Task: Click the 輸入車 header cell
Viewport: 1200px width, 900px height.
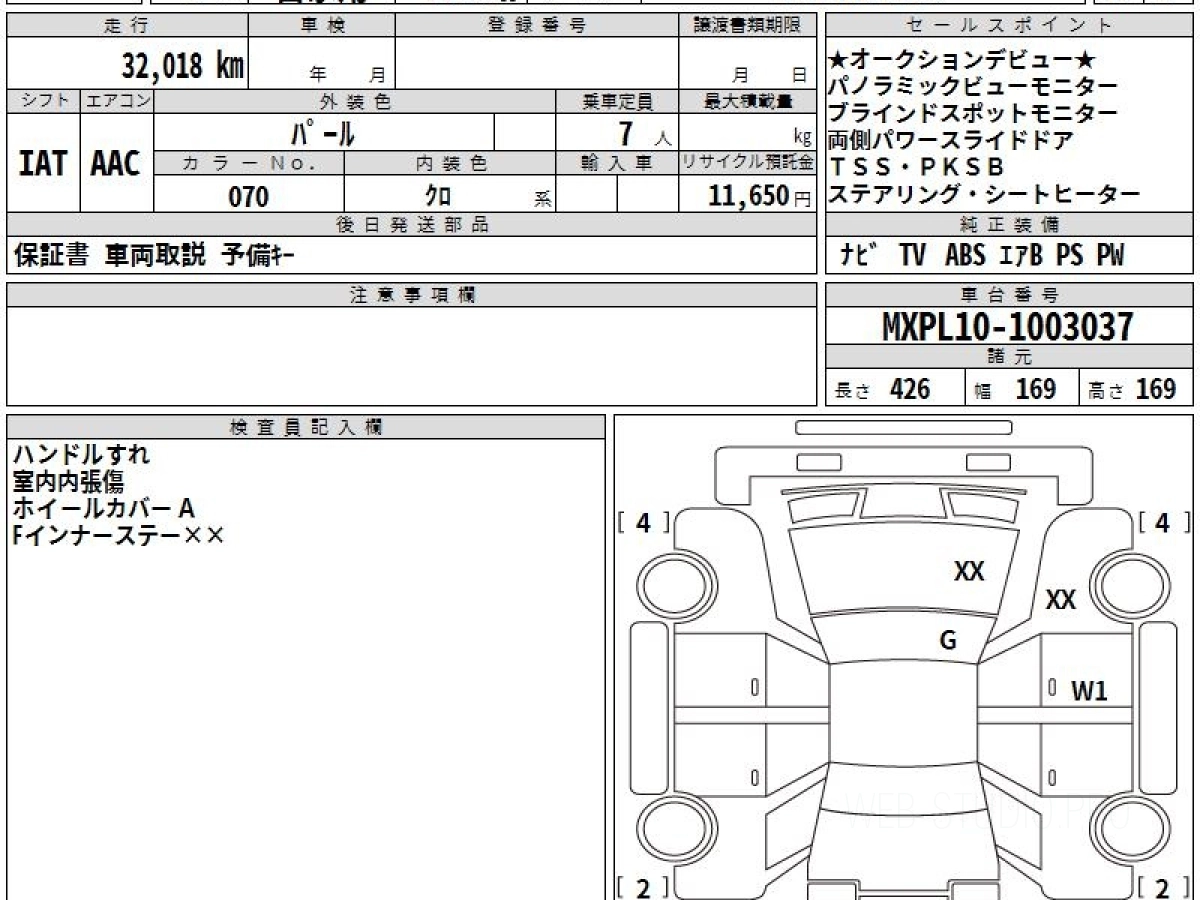Action: click(x=617, y=163)
